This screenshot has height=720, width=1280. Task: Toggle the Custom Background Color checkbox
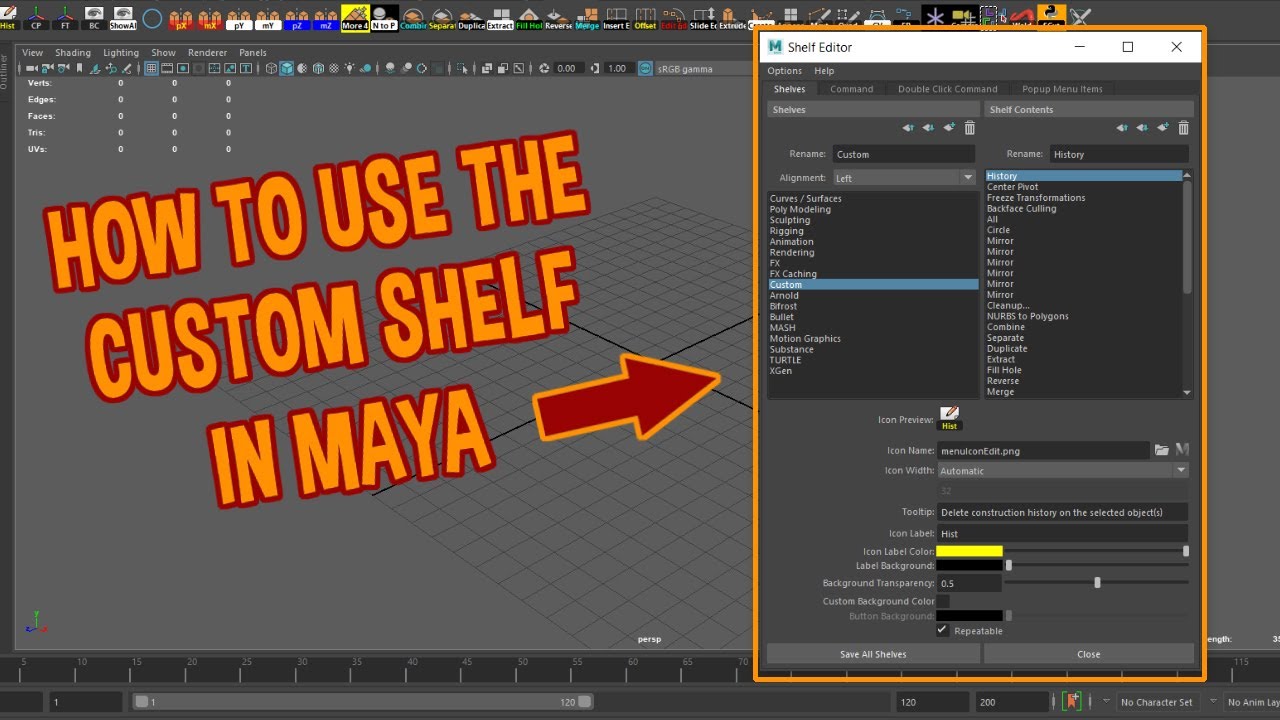click(x=942, y=601)
